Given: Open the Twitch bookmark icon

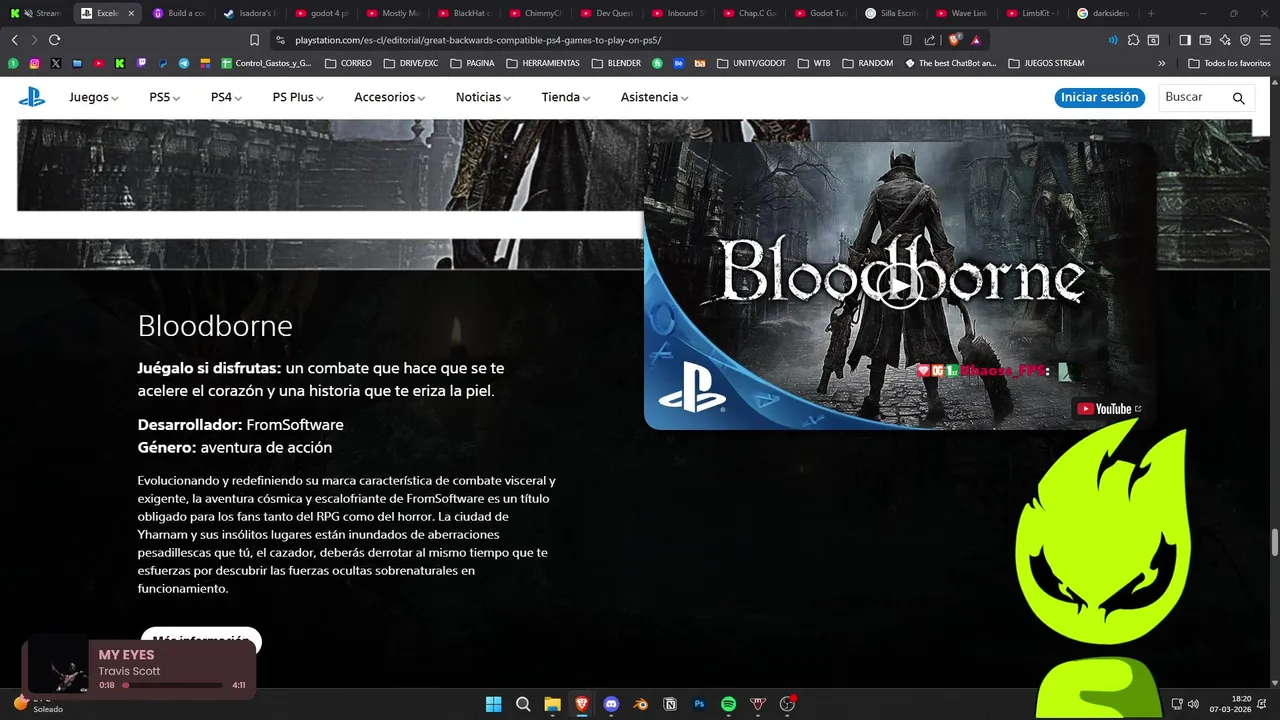Looking at the screenshot, I should pos(141,63).
